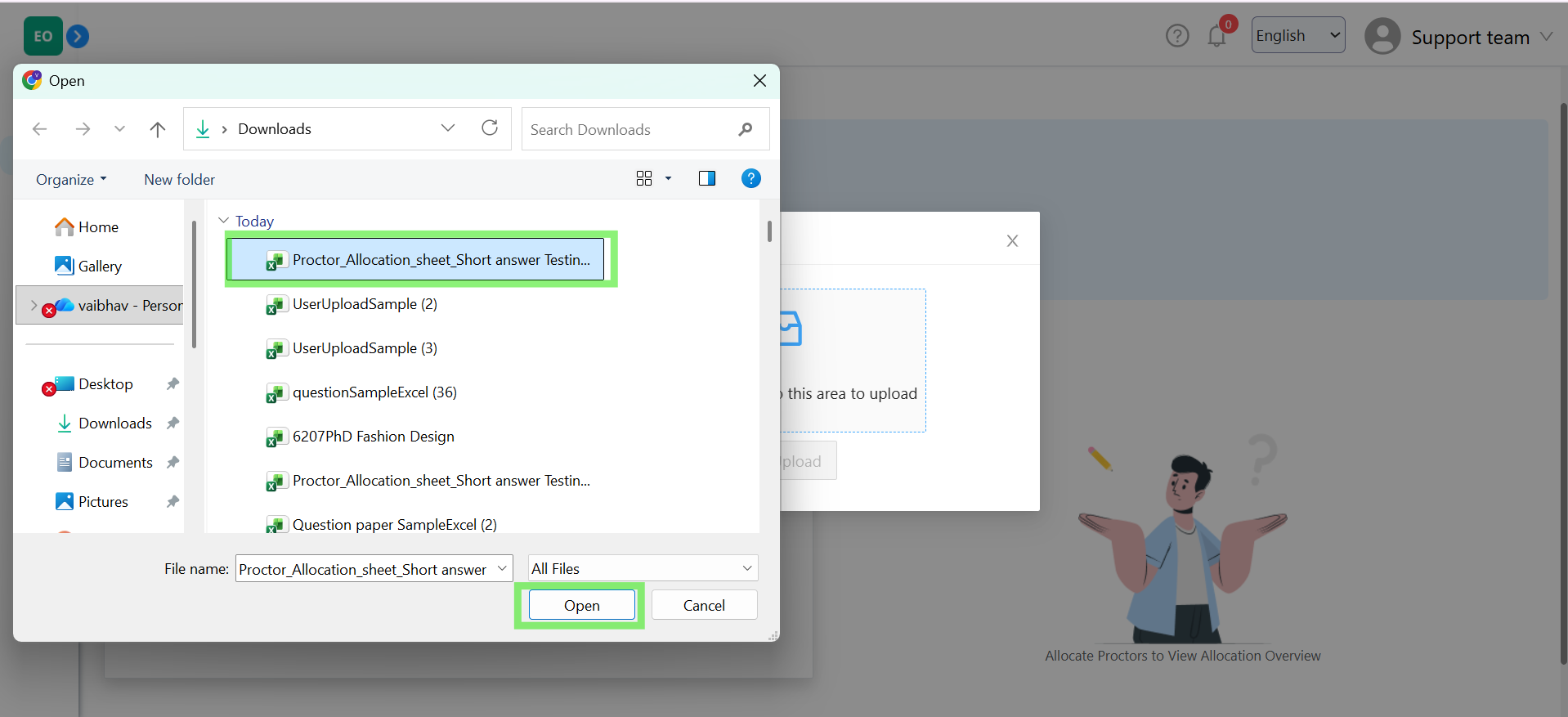Toggle the preview pane icon
The image size is (1568, 717).
707,179
